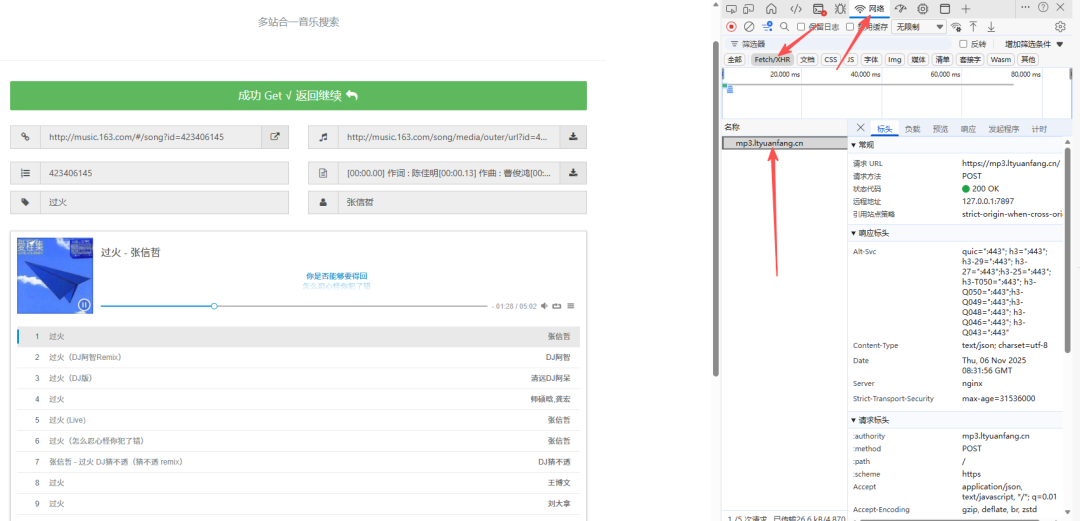Click the song URL text field
1080x521 pixels.
tap(151, 137)
